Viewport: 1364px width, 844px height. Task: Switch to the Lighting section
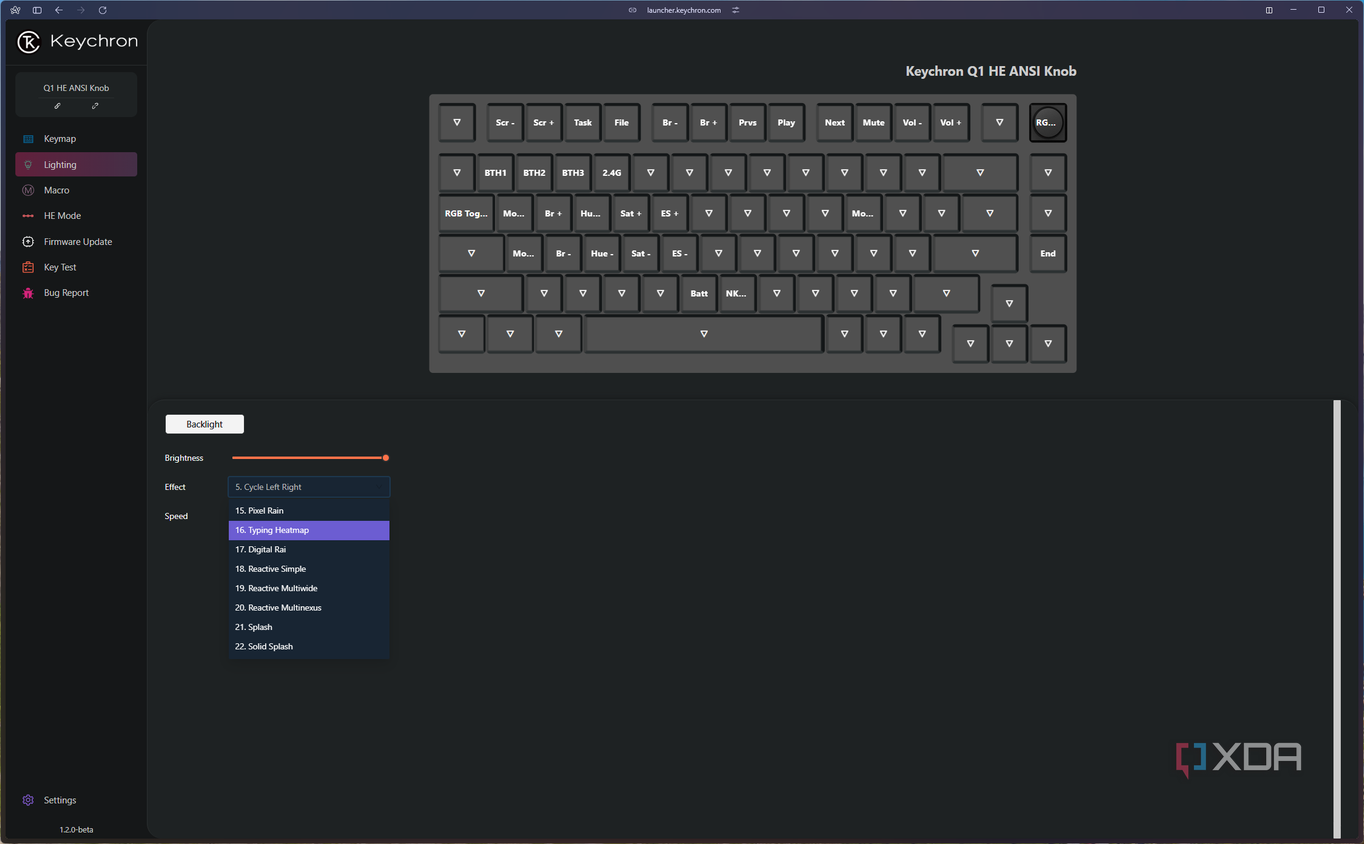pos(76,165)
